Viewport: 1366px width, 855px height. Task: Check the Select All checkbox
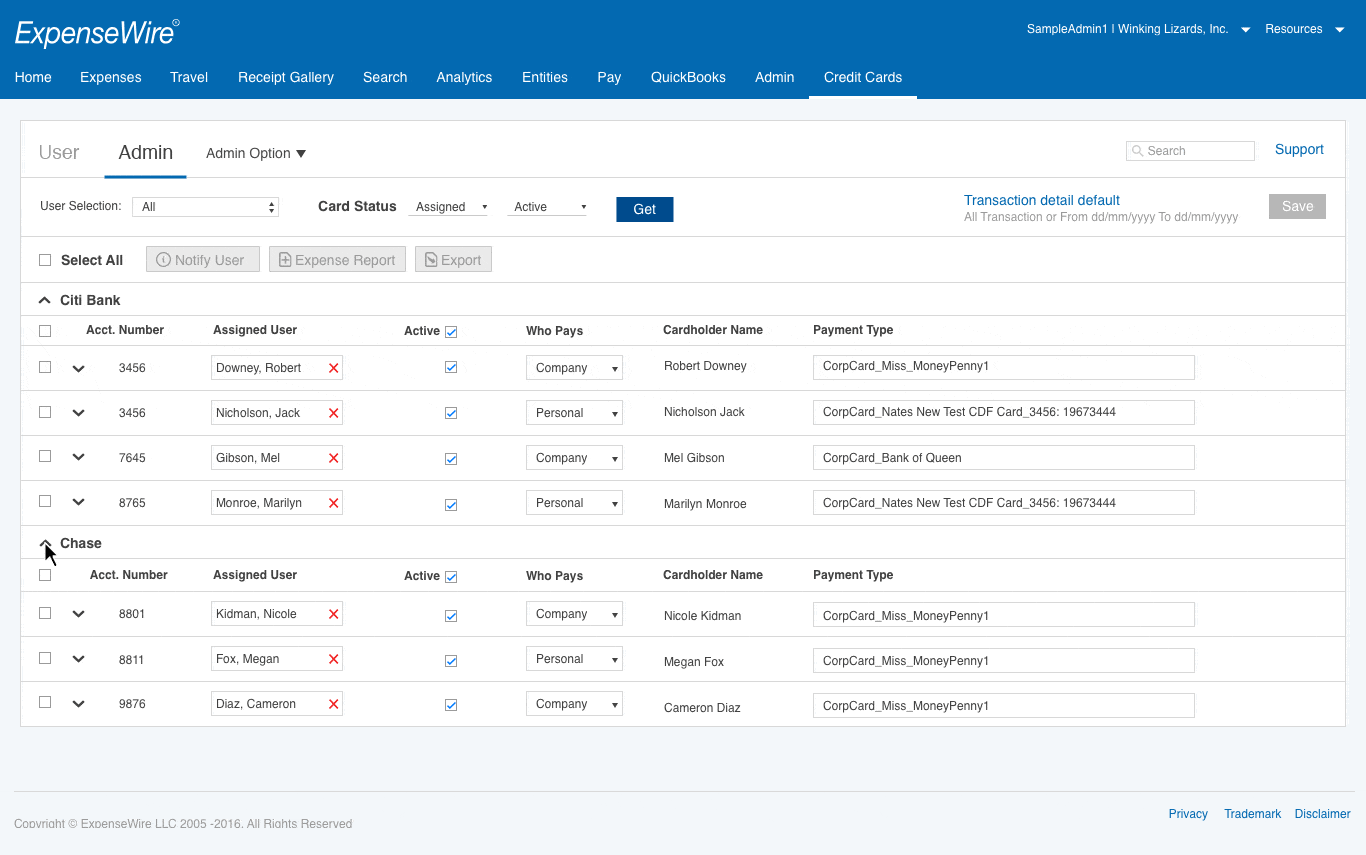pos(45,260)
